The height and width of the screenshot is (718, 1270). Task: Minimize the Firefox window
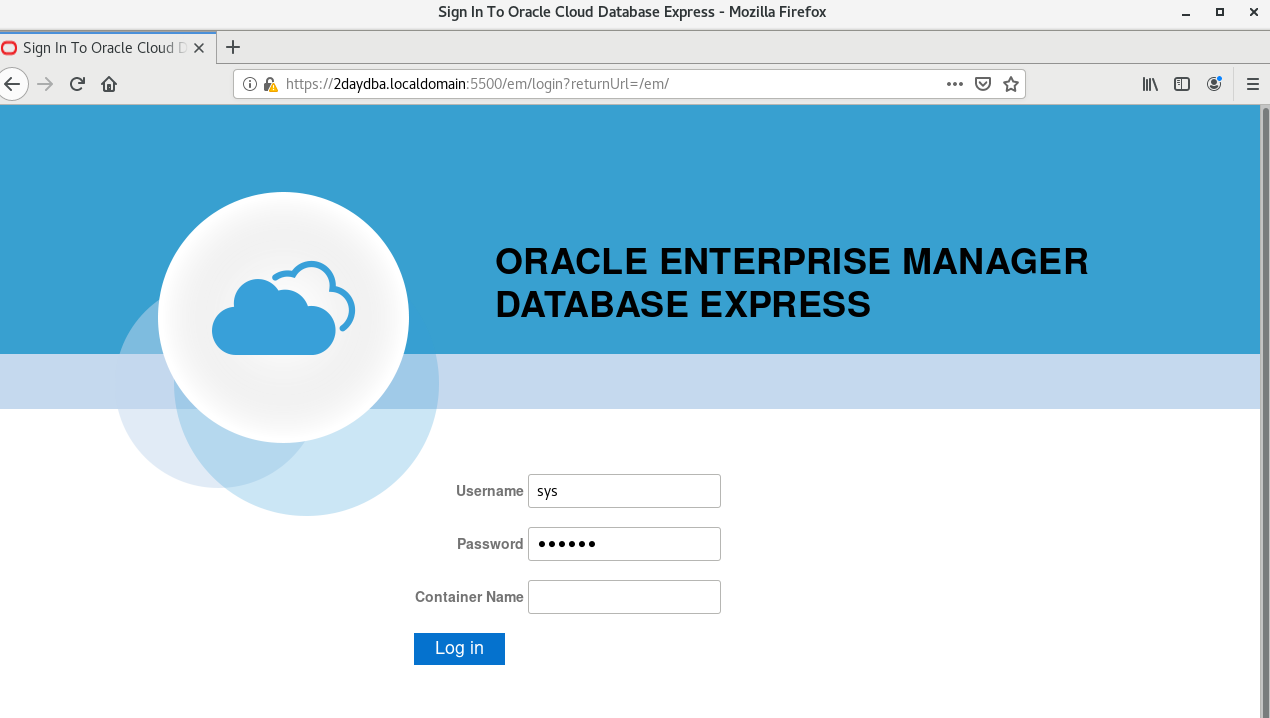click(1188, 12)
